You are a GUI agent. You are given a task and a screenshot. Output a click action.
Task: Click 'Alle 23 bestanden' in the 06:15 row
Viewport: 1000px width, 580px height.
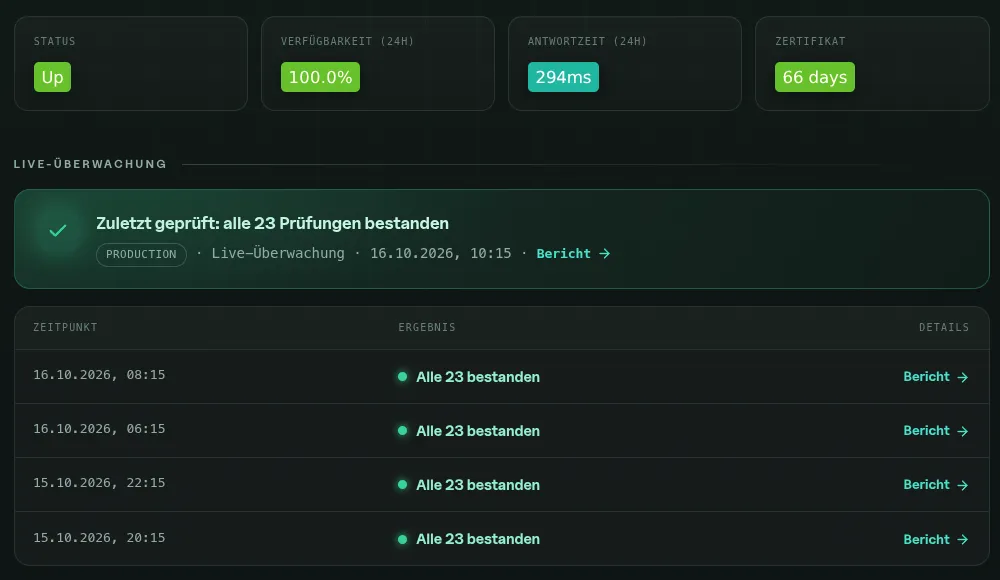[x=478, y=431]
